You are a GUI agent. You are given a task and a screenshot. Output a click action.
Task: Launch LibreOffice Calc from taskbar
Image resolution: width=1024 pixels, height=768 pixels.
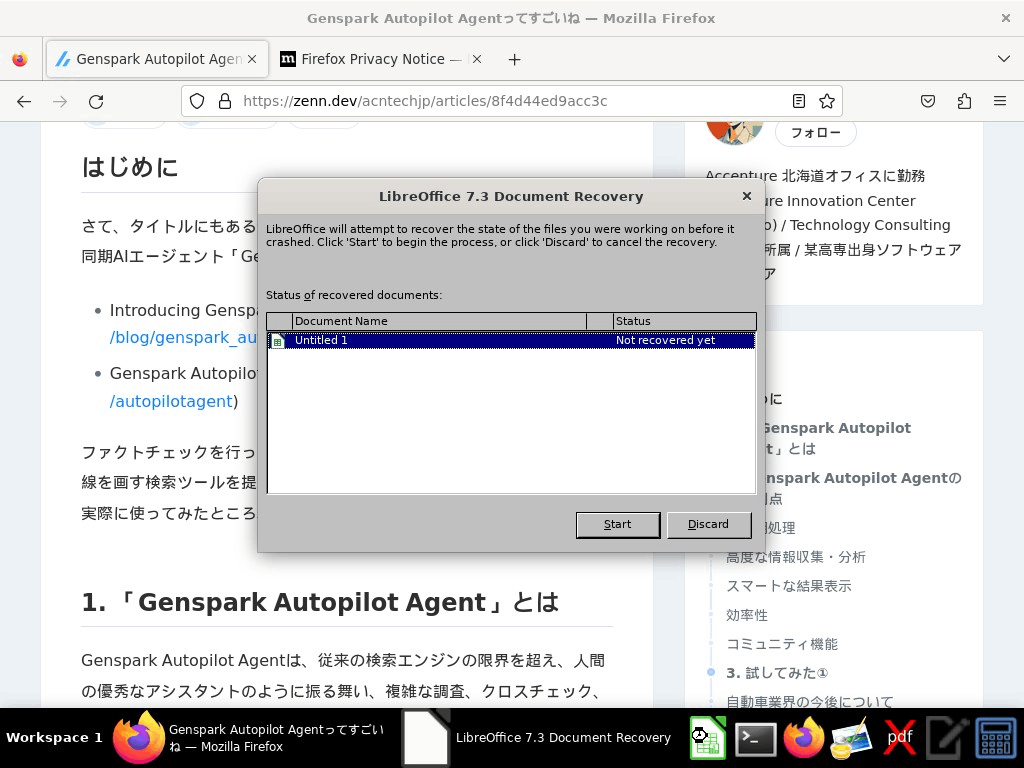pyautogui.click(x=708, y=739)
